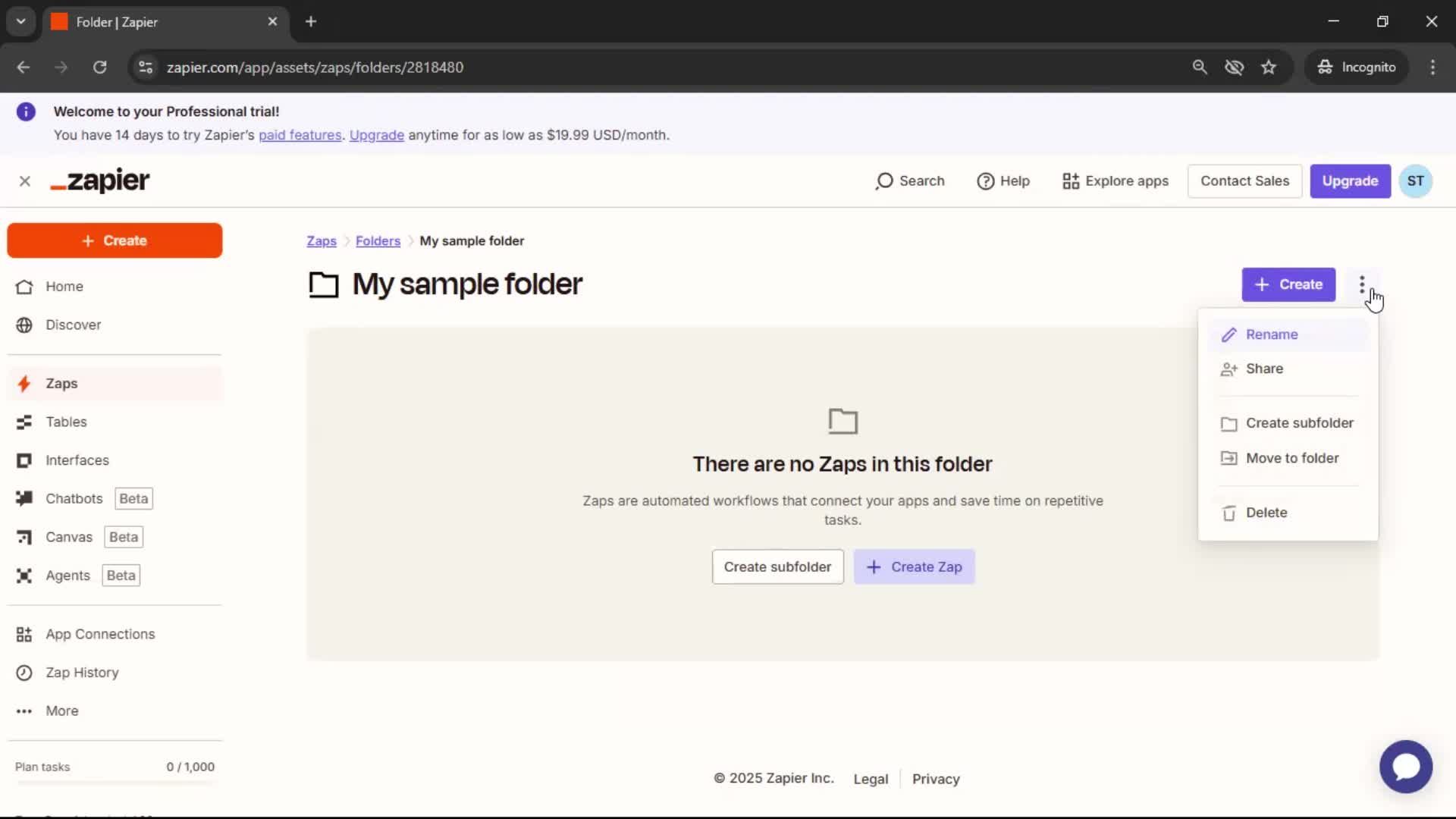Open Chatbots in the sidebar

[115, 498]
